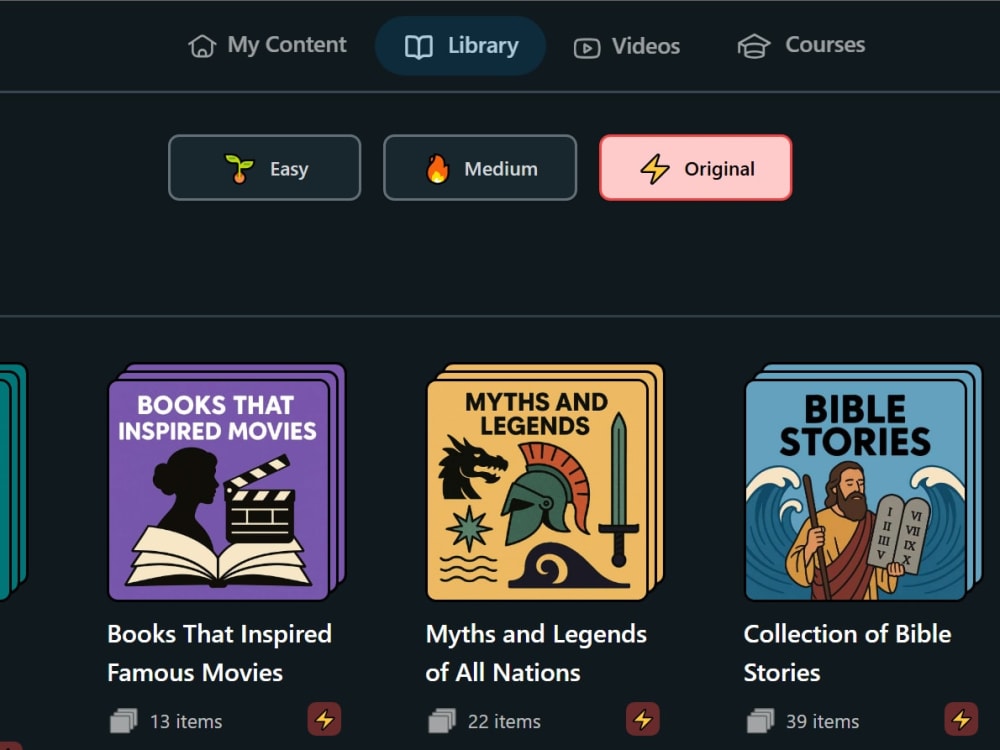The width and height of the screenshot is (1000, 750).
Task: Click the open book Library icon
Action: coord(419,47)
